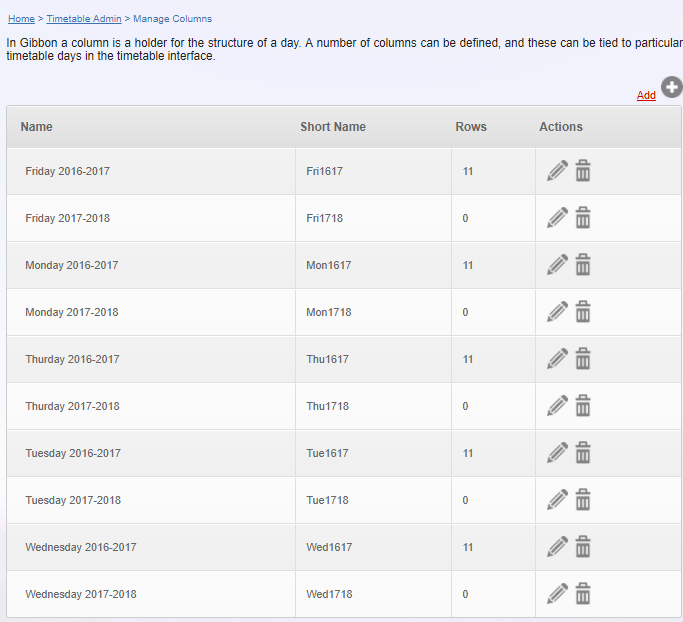Edit the Thurday 2017-2018 column
This screenshot has width=683, height=622.
point(557,406)
